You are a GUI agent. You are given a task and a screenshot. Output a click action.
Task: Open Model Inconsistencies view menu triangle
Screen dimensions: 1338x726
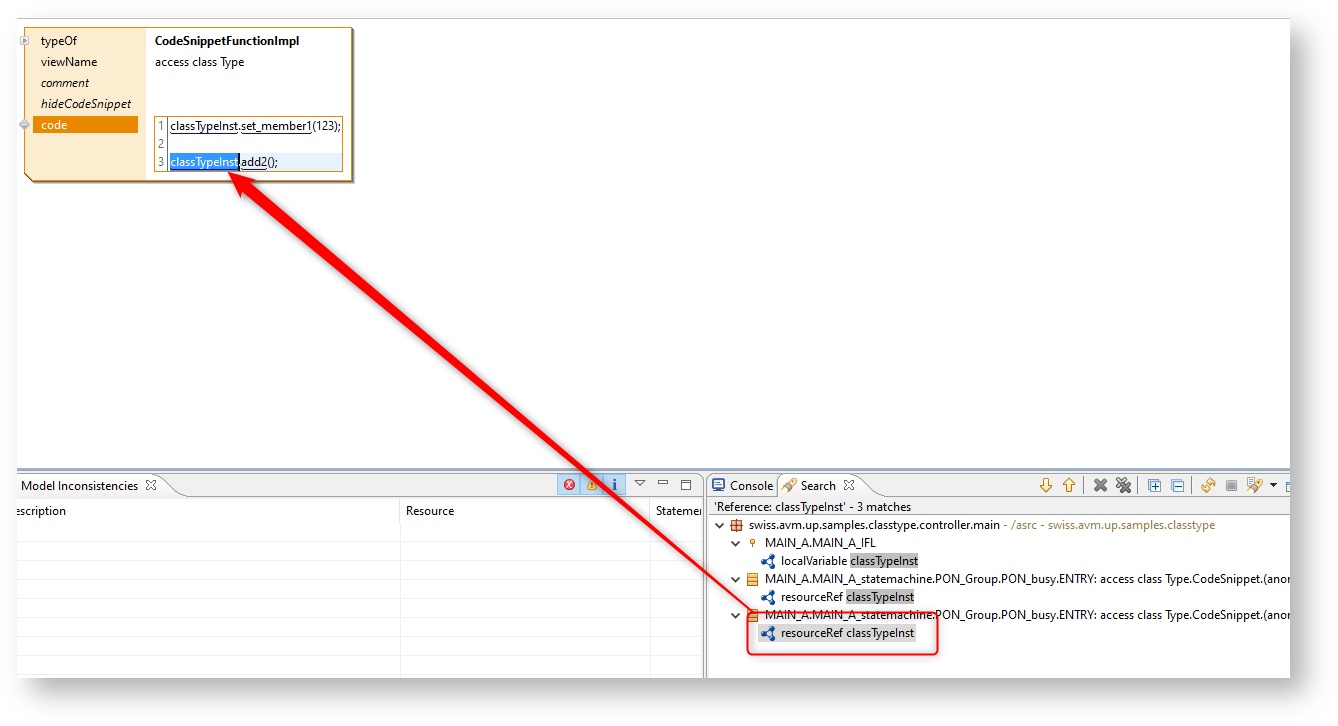coord(640,484)
